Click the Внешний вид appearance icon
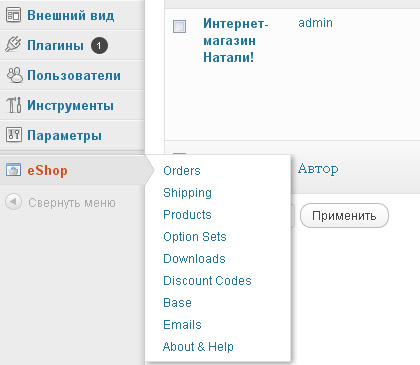420x365 pixels. point(13,15)
